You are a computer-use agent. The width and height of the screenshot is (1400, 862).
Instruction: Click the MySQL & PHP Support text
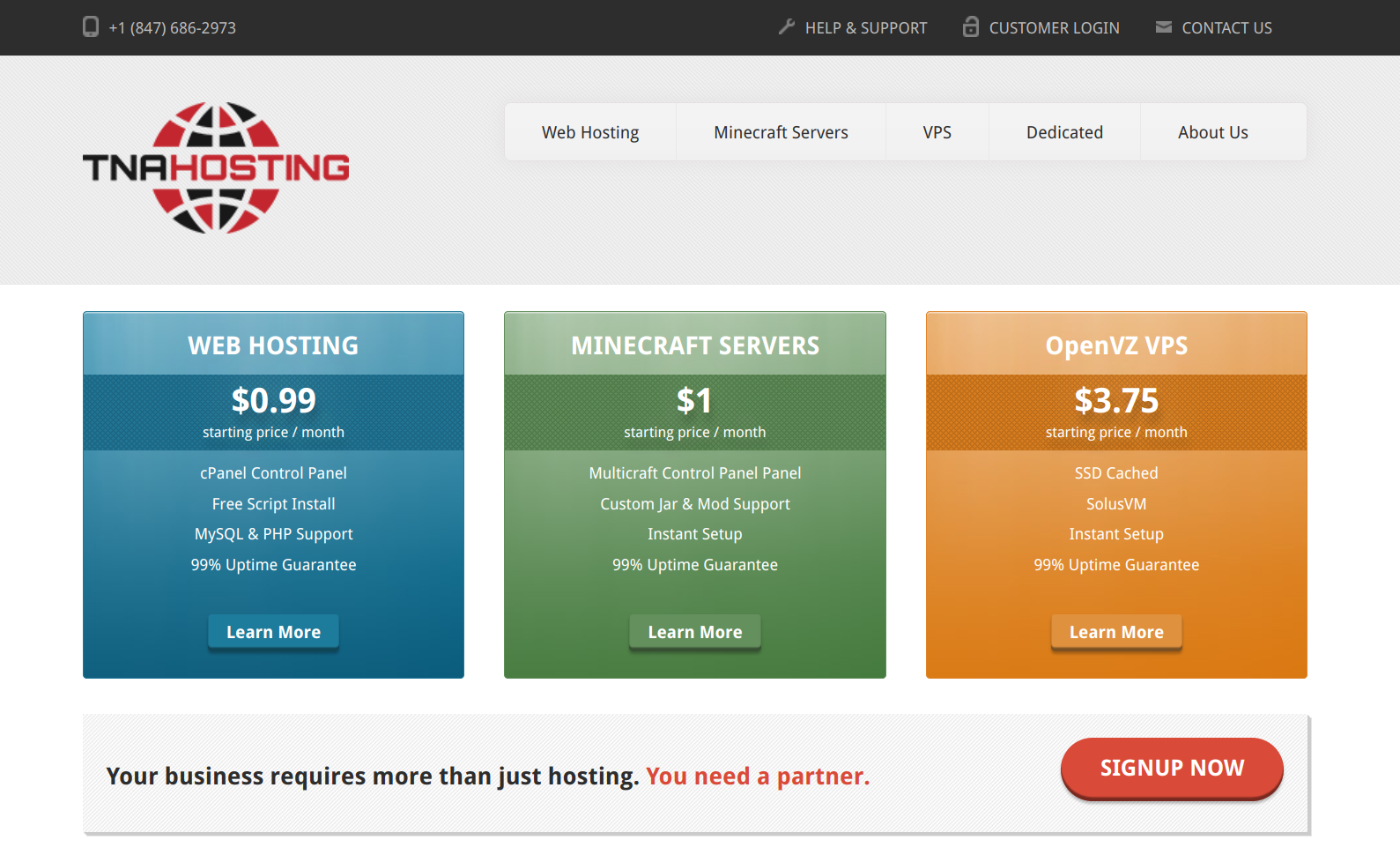coord(273,534)
